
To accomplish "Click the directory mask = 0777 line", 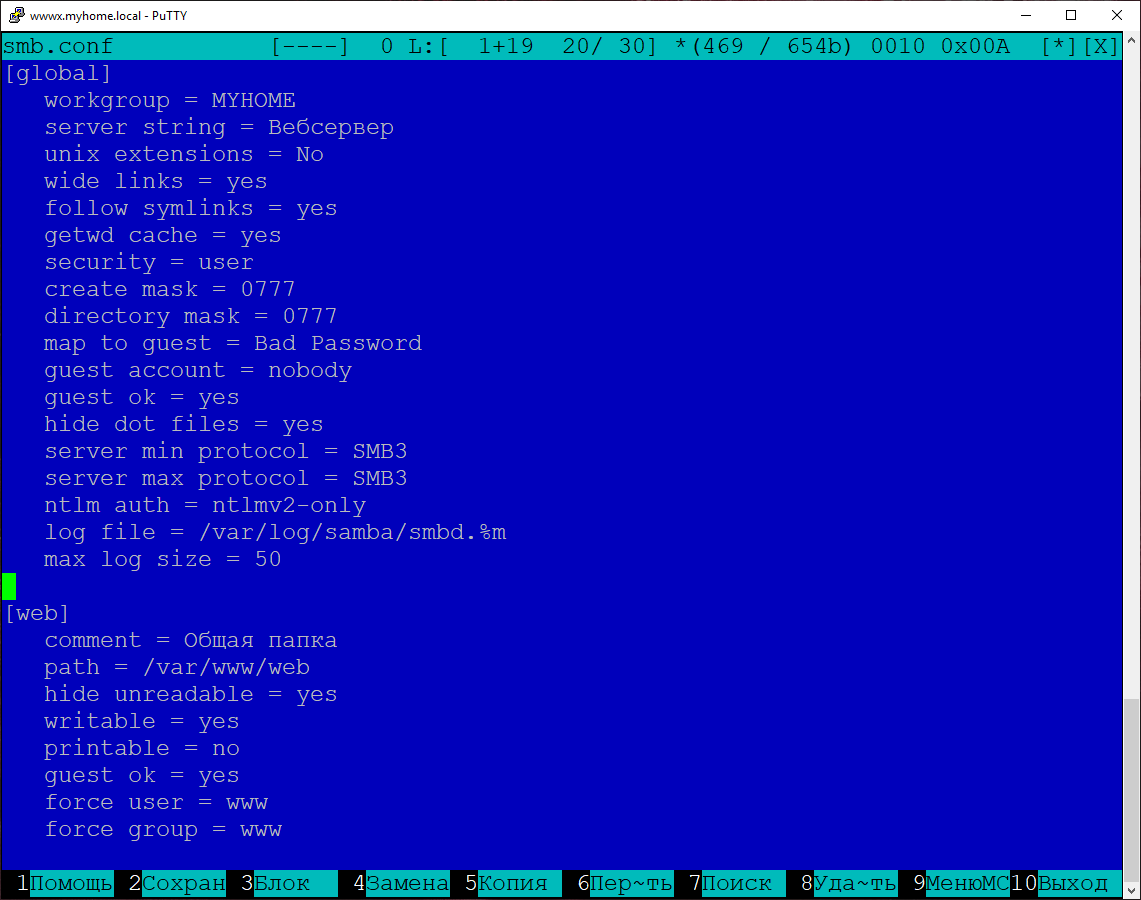I will click(191, 316).
